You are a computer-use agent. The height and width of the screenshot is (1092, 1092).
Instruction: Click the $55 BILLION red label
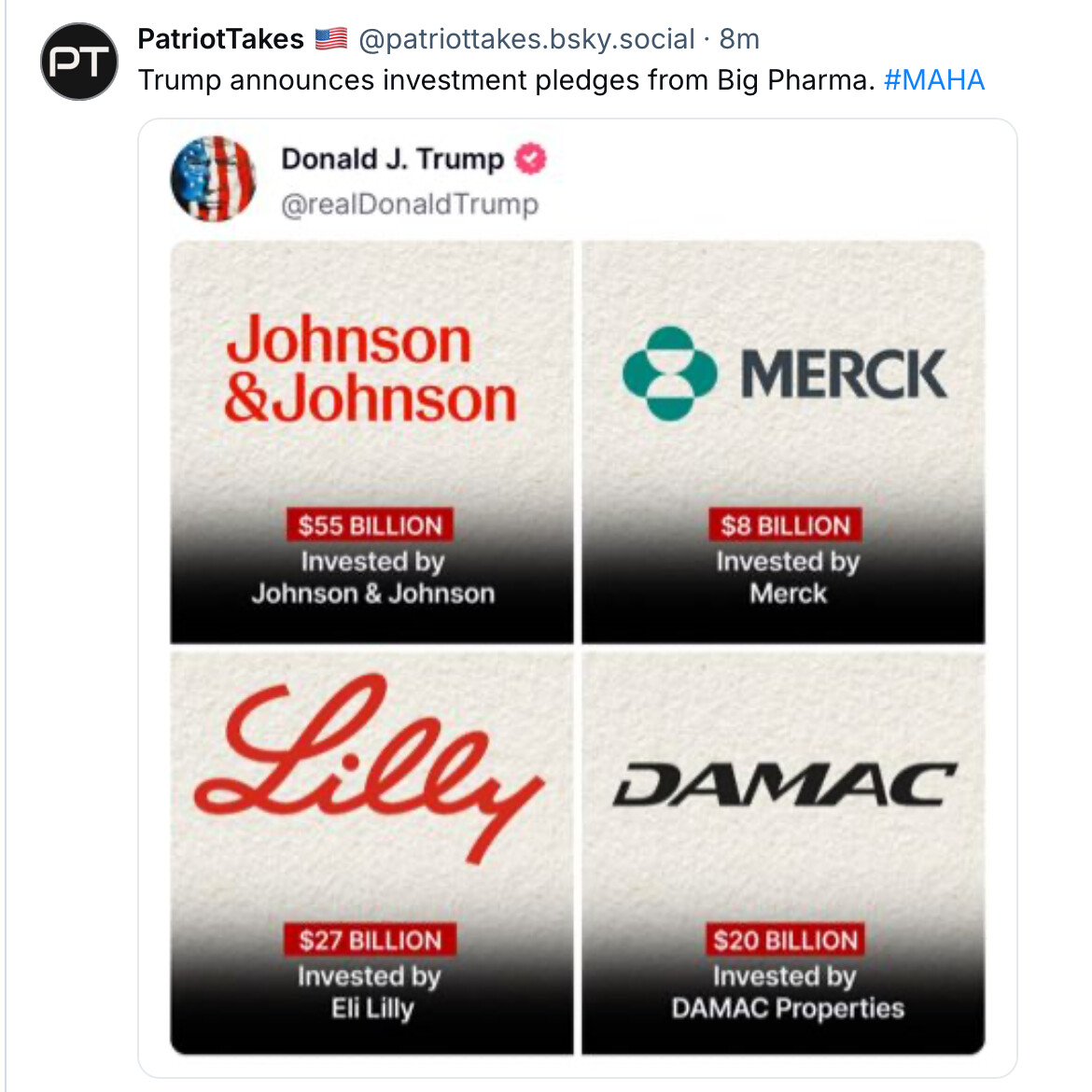370,525
